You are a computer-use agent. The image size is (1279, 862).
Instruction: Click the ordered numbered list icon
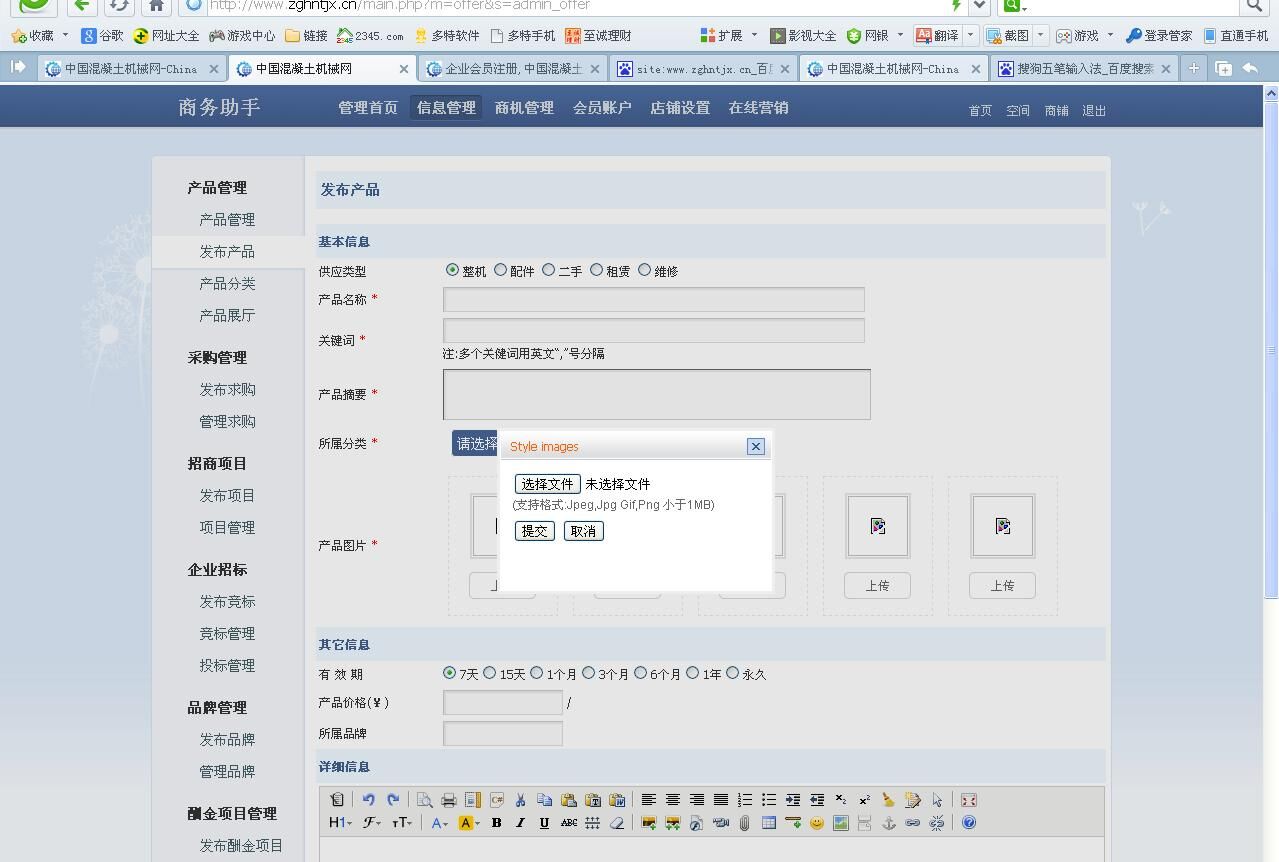pyautogui.click(x=744, y=800)
